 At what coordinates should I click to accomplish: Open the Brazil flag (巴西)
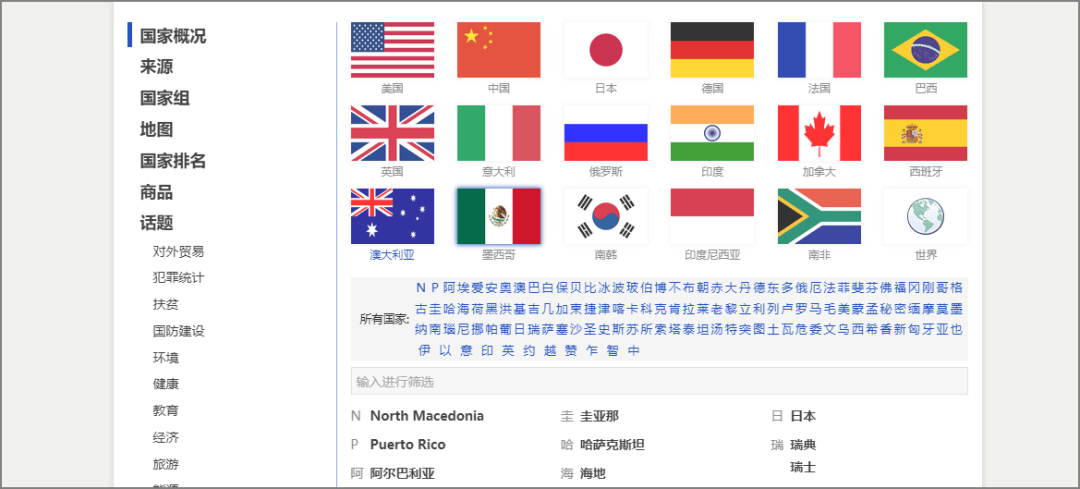click(x=926, y=50)
